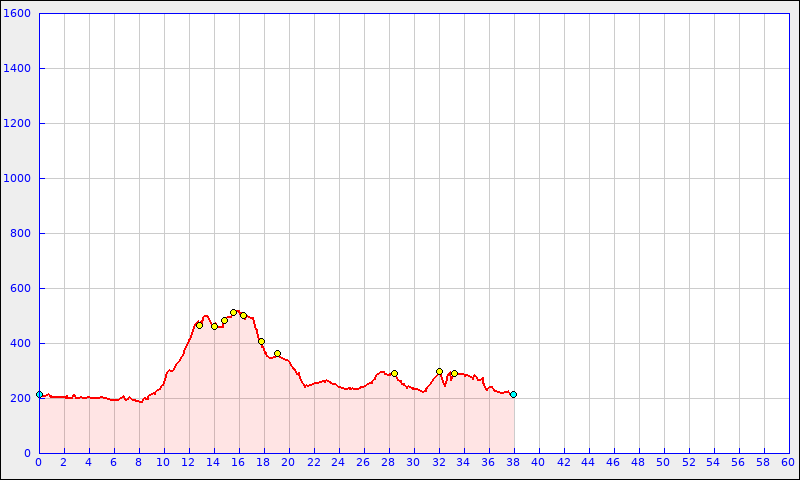Click the last yellow waypoint past distance 33
Viewport: 800px width, 480px height.
coord(454,373)
